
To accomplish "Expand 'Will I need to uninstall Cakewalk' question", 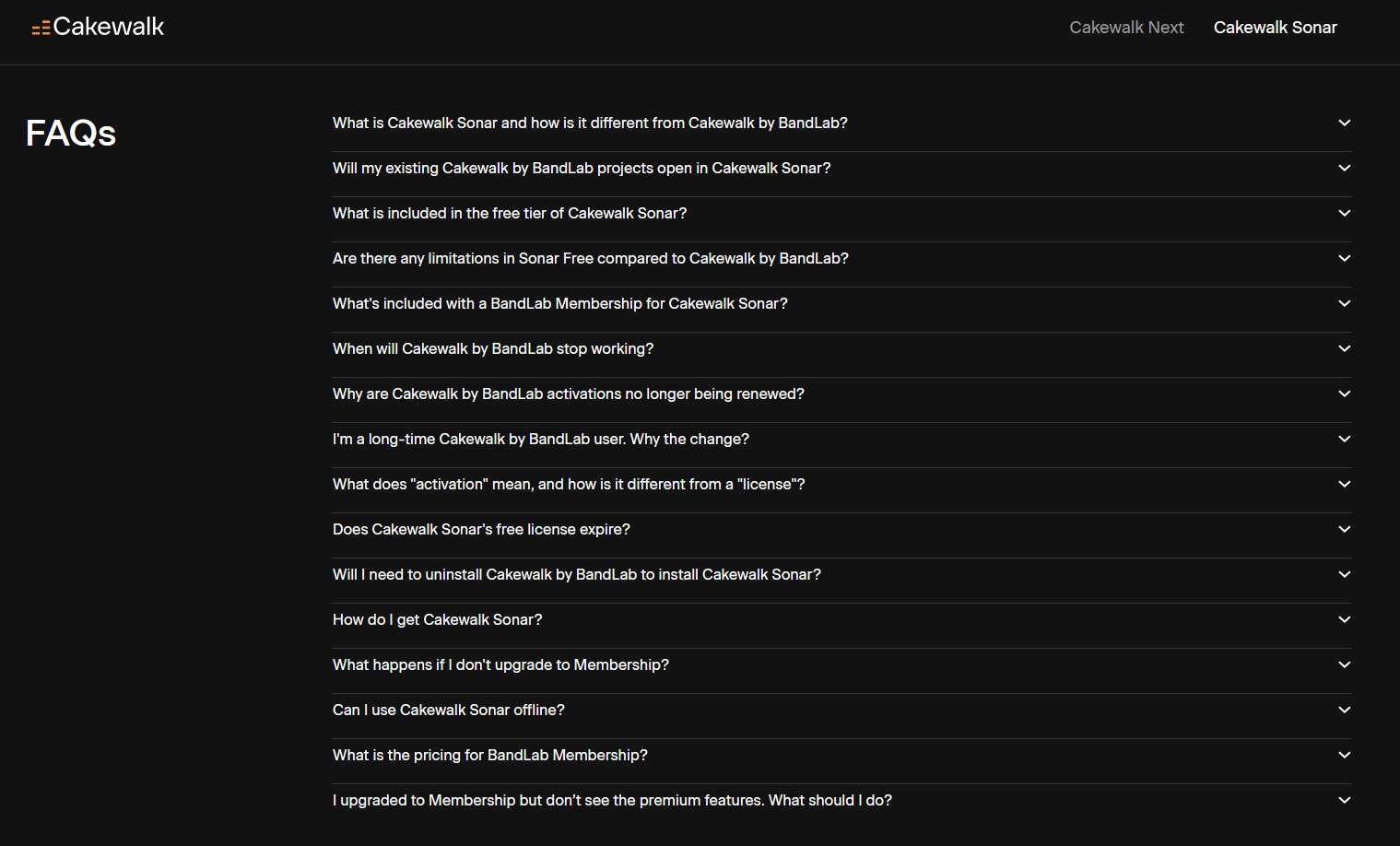I will (x=841, y=574).
